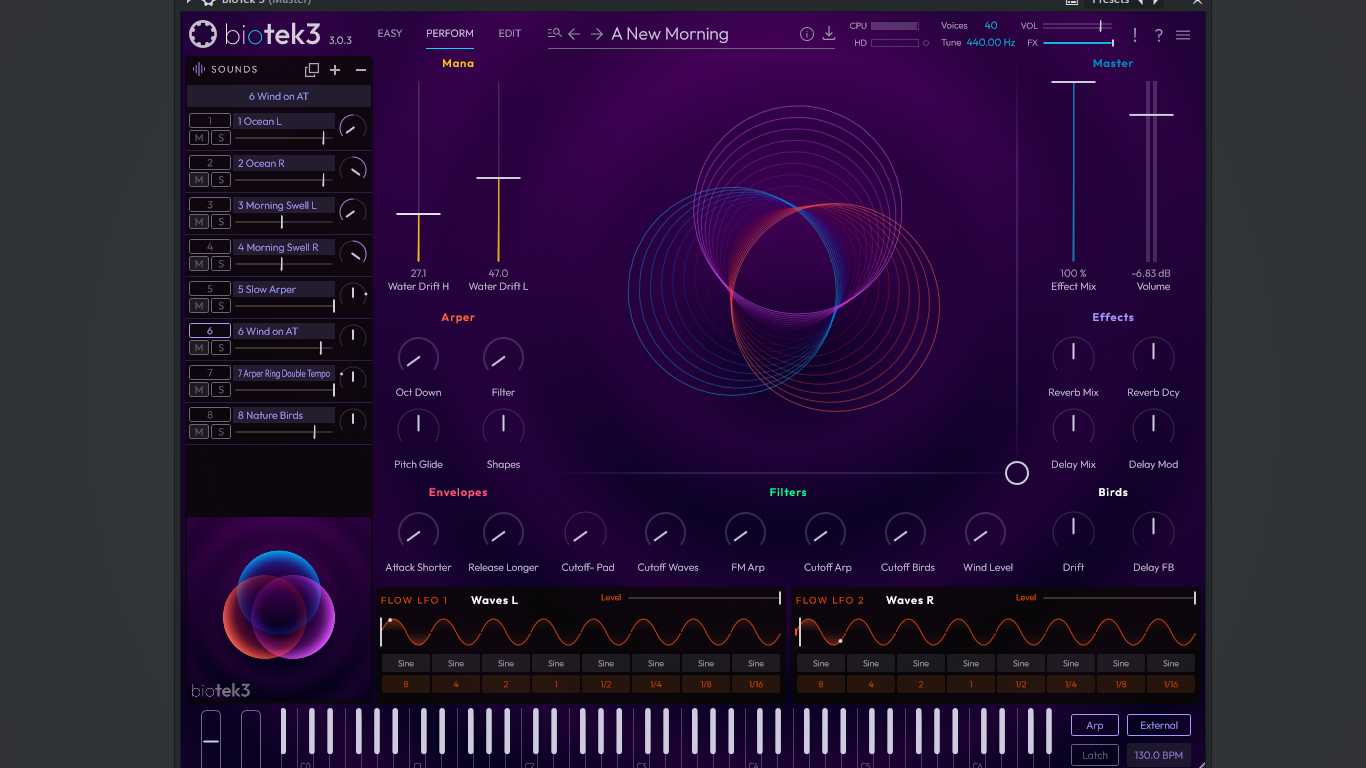Open the preset browser search icon
The width and height of the screenshot is (1366, 768).
(555, 34)
